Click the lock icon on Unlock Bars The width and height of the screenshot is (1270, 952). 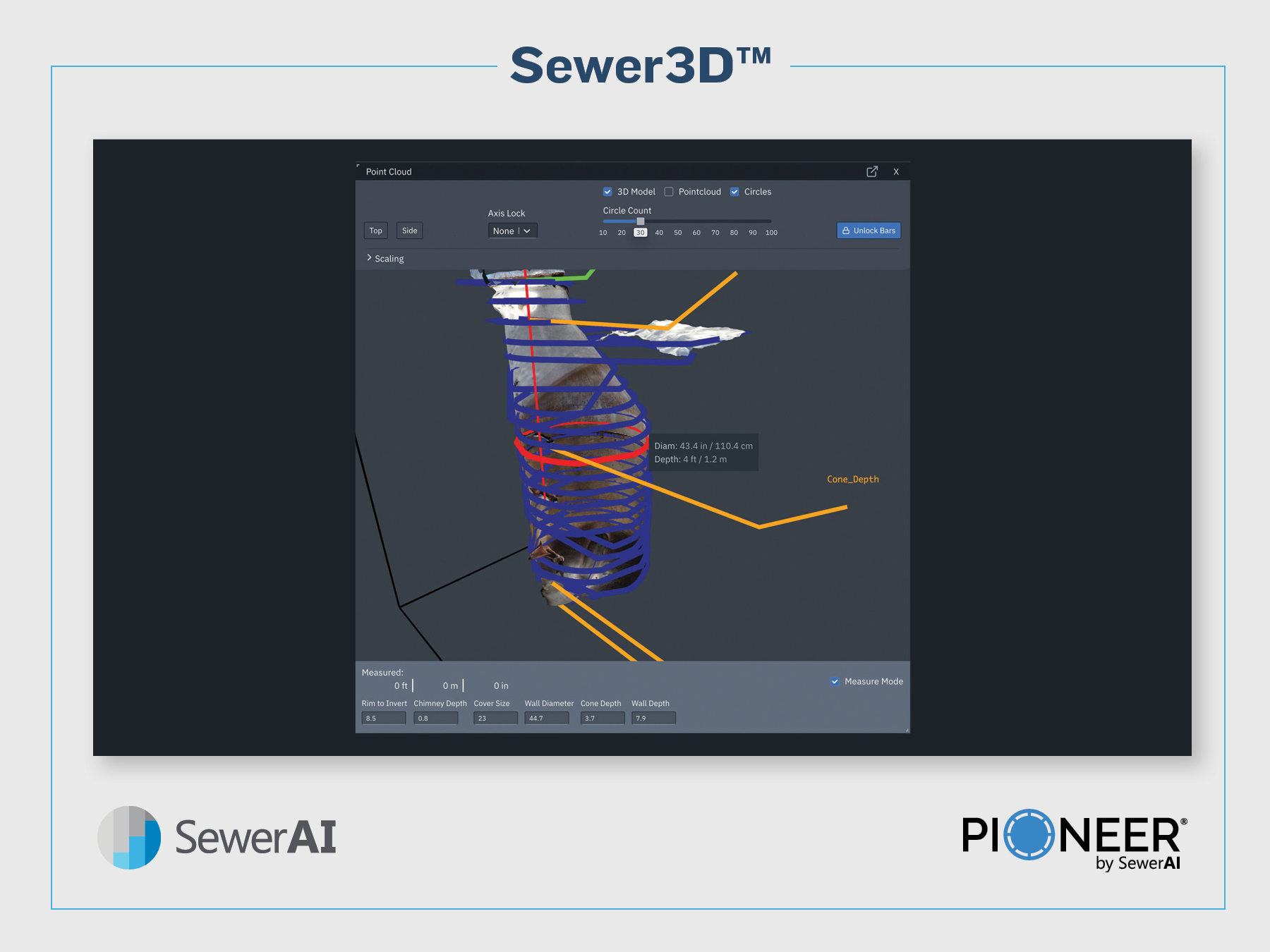(846, 231)
